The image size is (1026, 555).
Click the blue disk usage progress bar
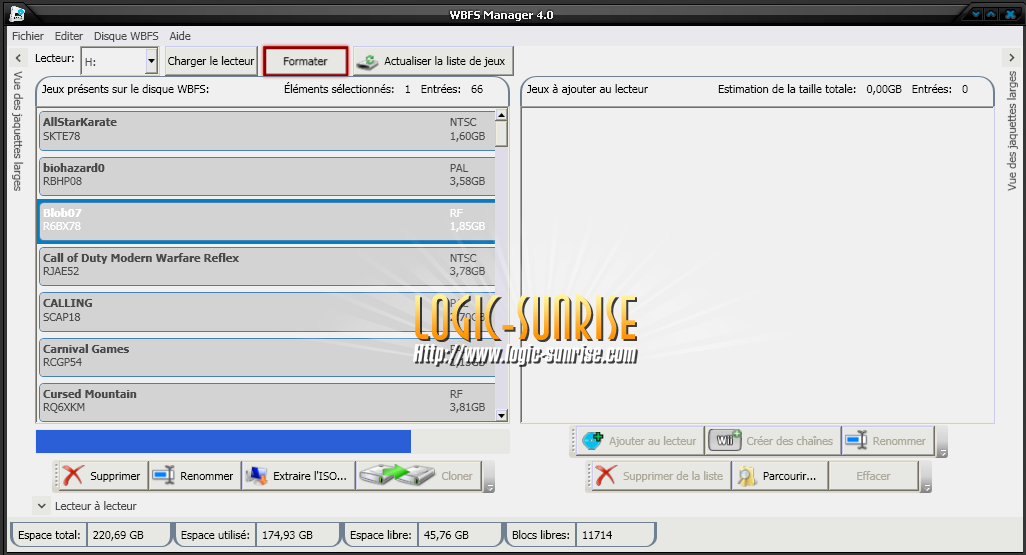tap(223, 441)
